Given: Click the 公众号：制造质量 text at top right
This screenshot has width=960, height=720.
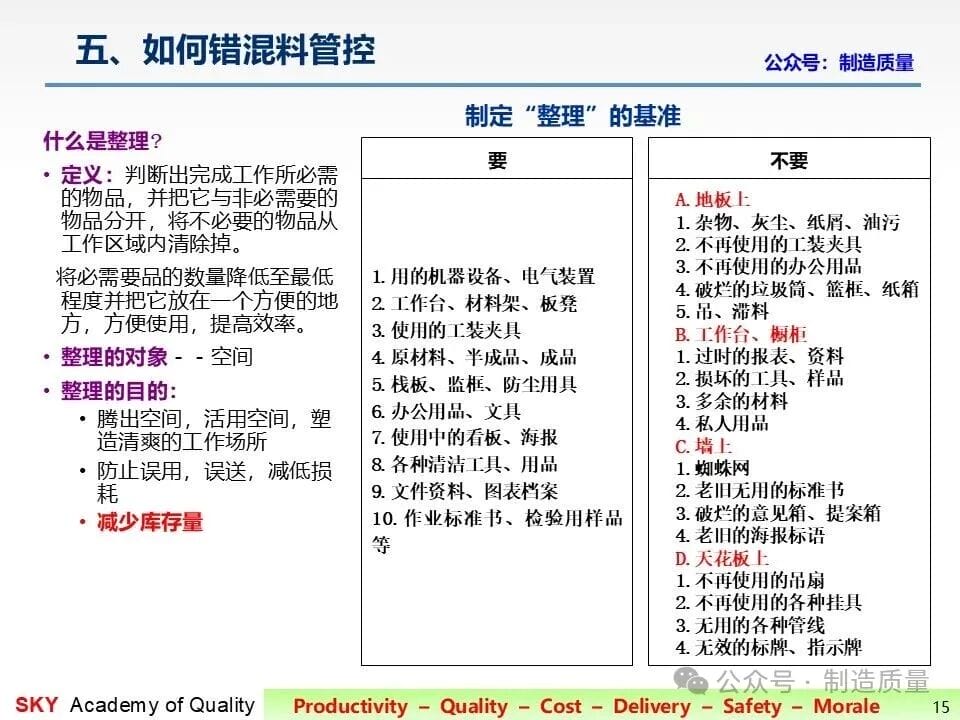Looking at the screenshot, I should [839, 62].
